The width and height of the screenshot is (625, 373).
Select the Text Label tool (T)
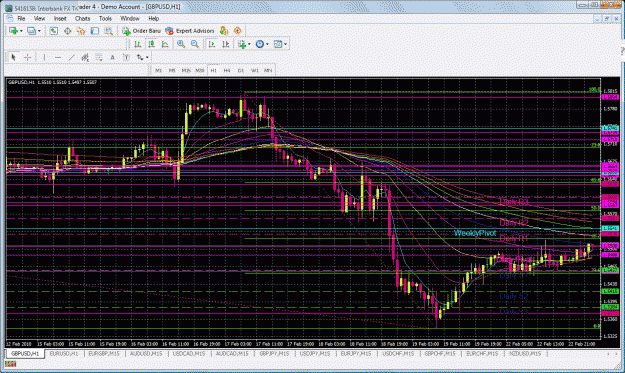126,57
